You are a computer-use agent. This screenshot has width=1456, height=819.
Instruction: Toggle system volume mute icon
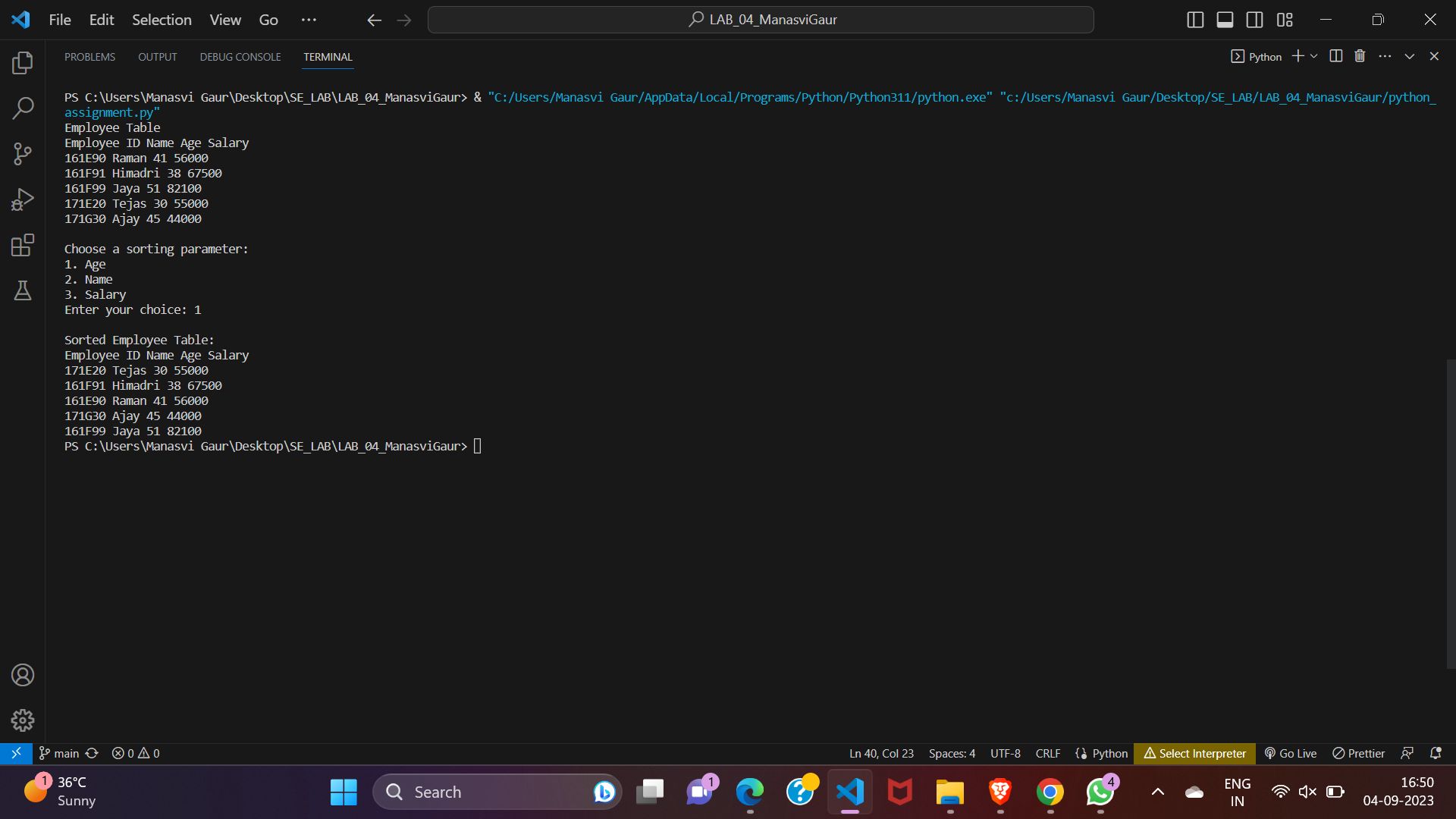coord(1307,792)
